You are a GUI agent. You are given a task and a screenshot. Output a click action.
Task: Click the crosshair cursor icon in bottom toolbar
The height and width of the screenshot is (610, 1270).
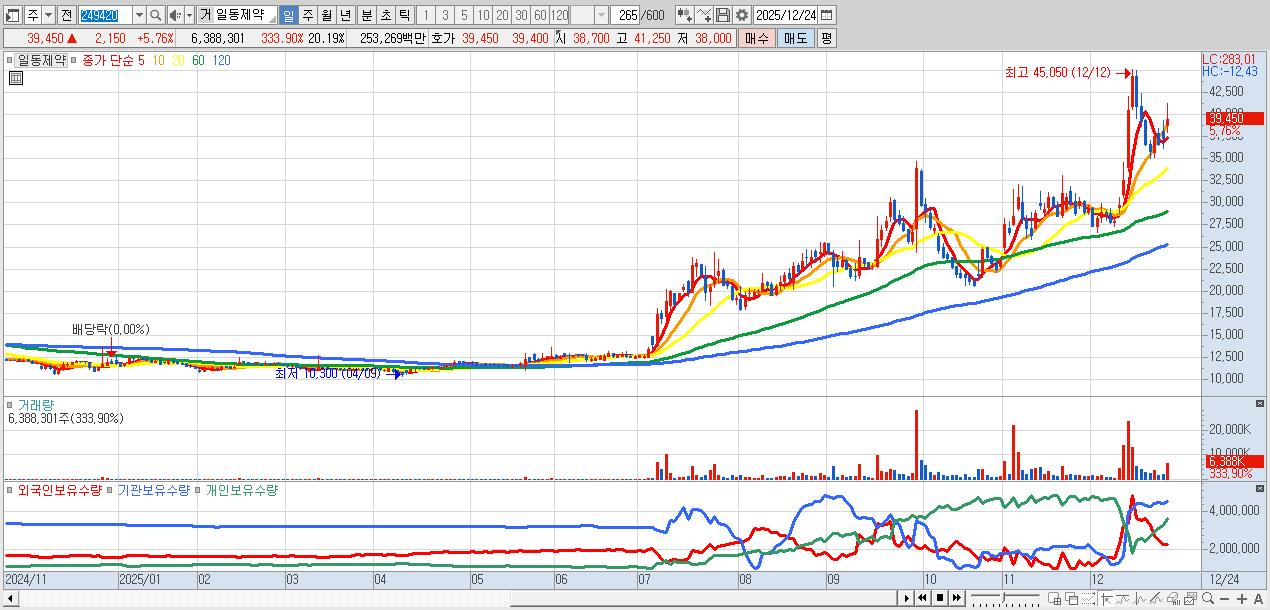pos(1106,598)
